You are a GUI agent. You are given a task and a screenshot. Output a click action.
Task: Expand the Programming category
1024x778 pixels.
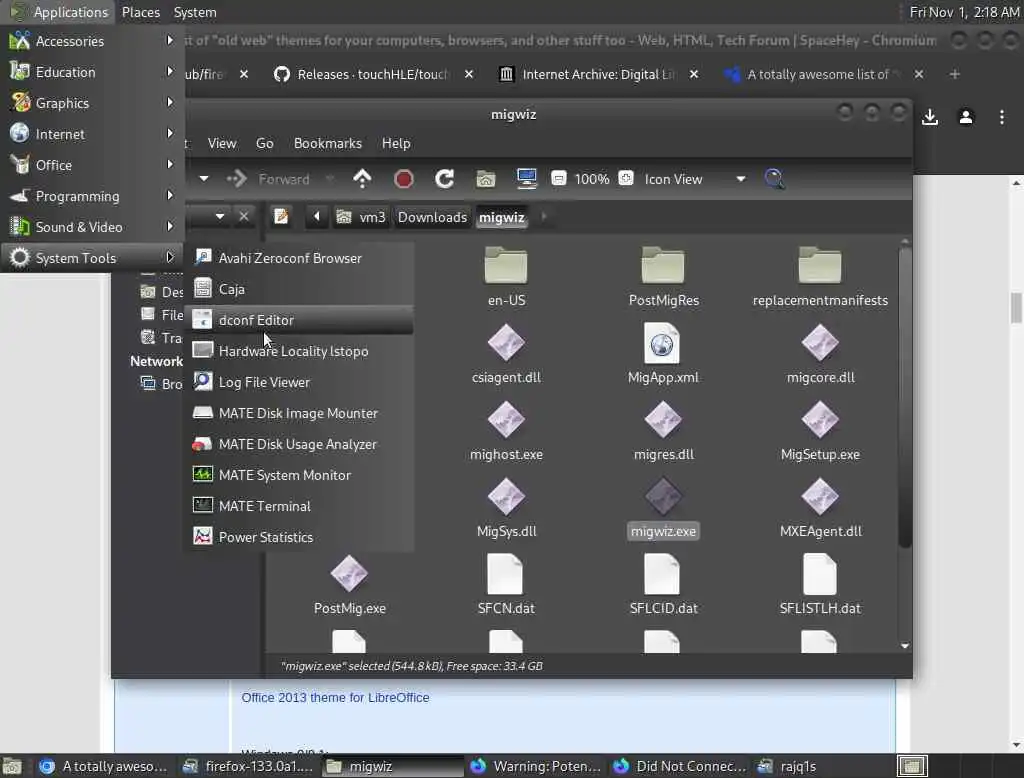92,196
